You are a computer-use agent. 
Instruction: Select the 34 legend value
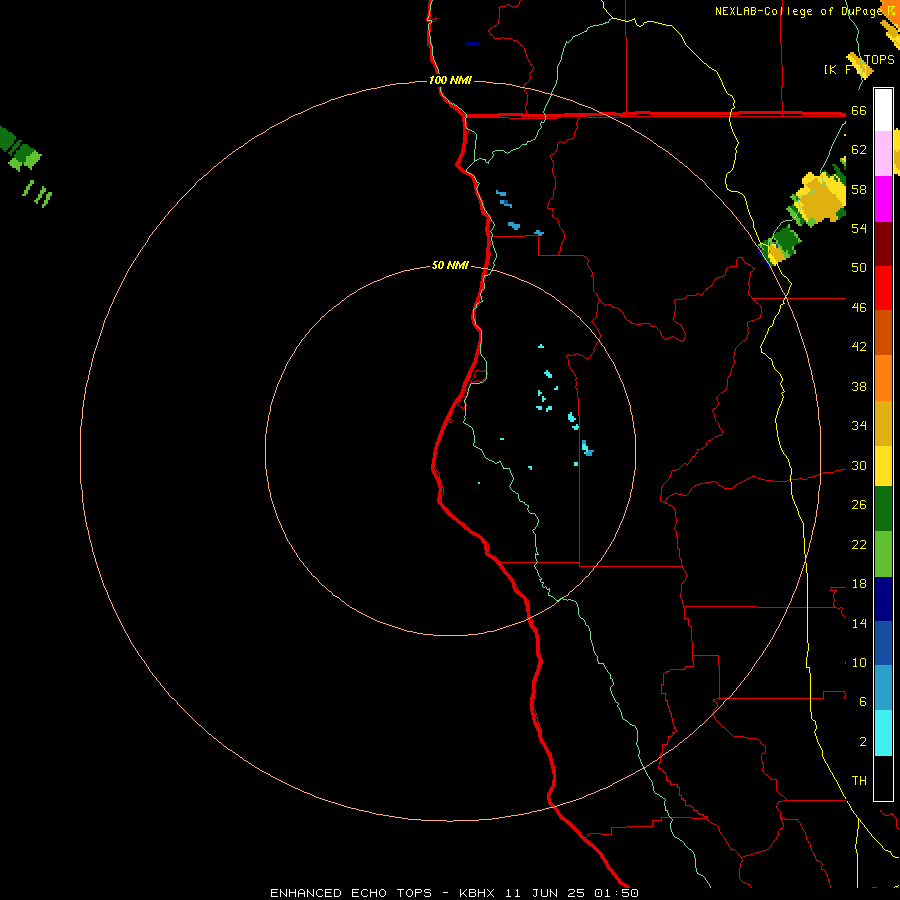click(859, 425)
